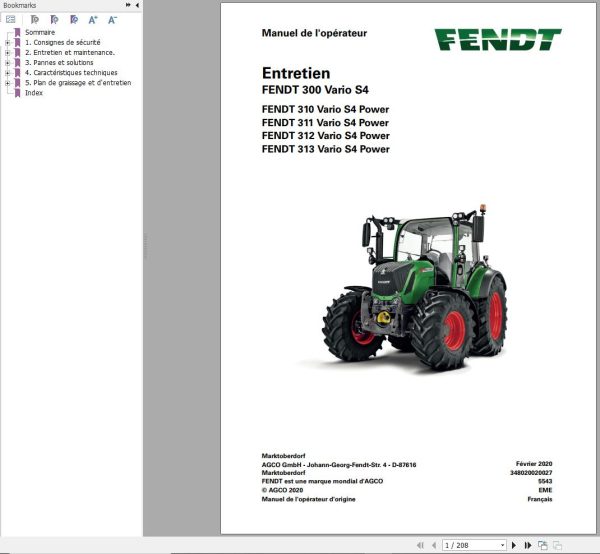Click the 'Février 2020' date text

(x=534, y=464)
